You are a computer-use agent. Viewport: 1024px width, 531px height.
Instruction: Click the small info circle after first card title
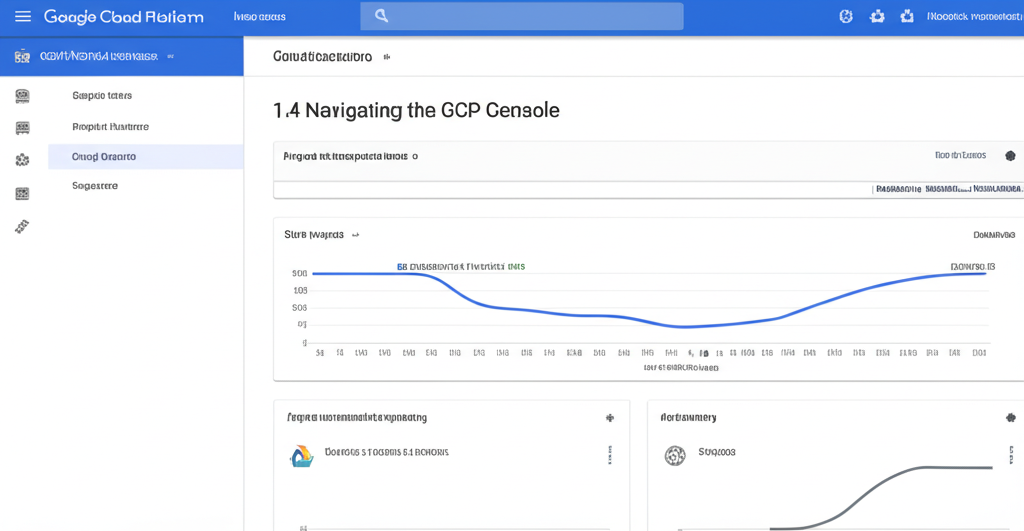coord(415,157)
